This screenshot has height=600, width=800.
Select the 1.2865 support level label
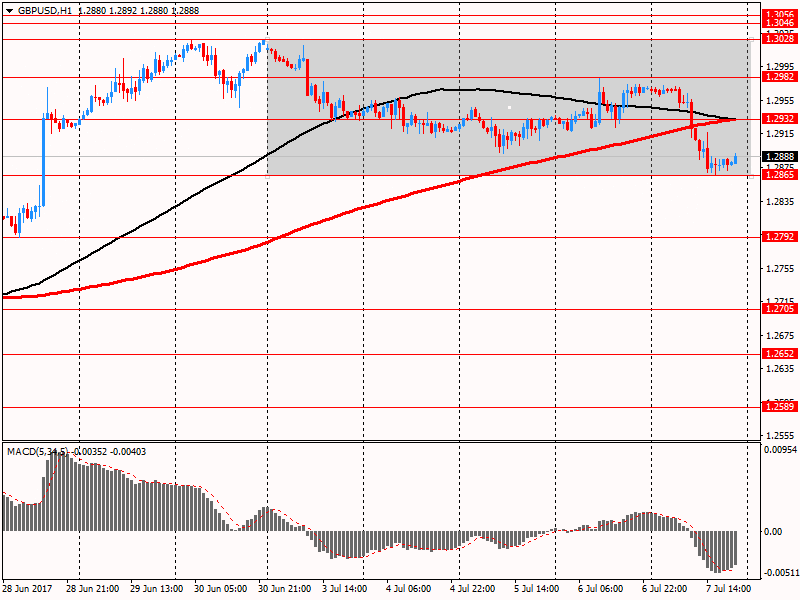pyautogui.click(x=780, y=175)
